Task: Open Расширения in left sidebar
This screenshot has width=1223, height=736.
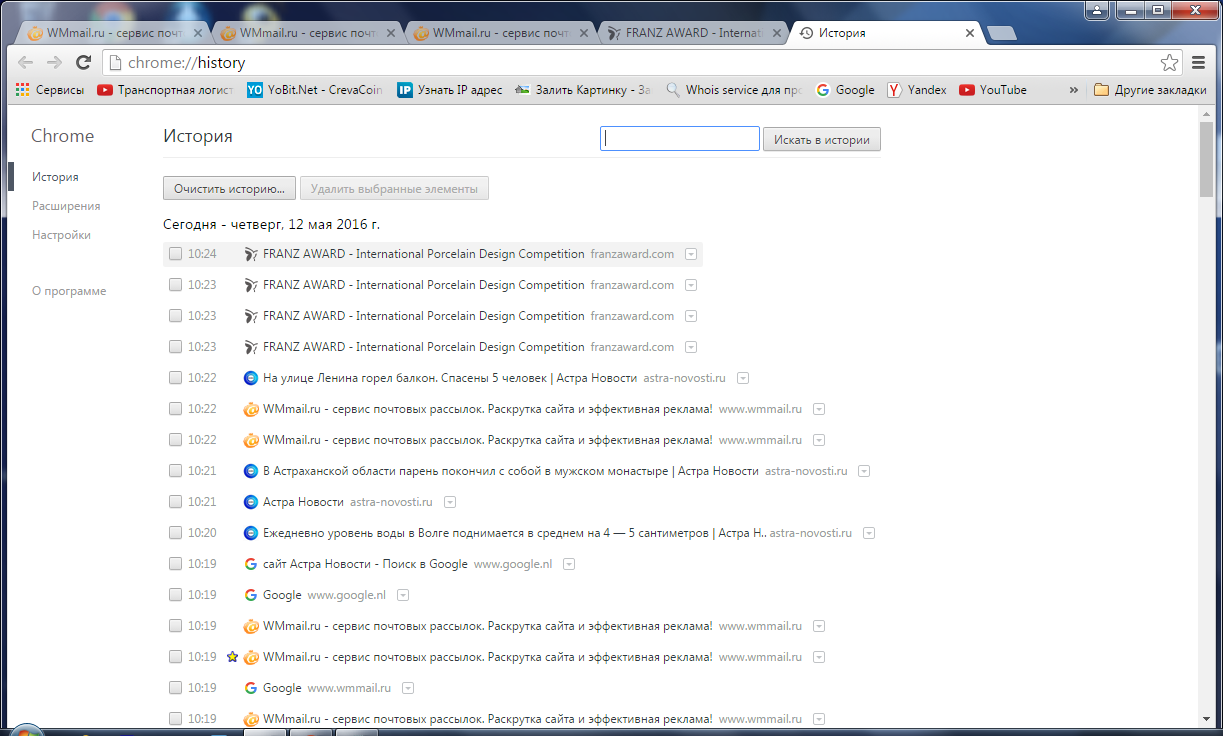Action: point(66,206)
